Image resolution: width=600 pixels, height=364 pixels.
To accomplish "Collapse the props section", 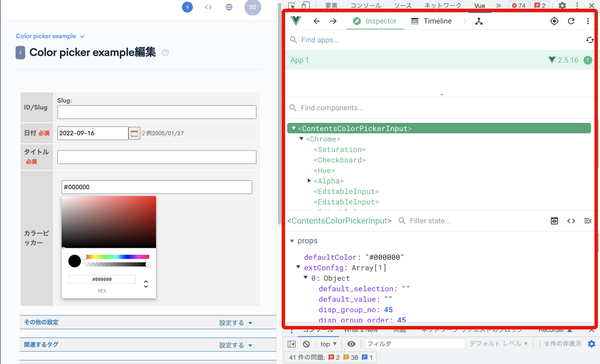I will pos(292,241).
